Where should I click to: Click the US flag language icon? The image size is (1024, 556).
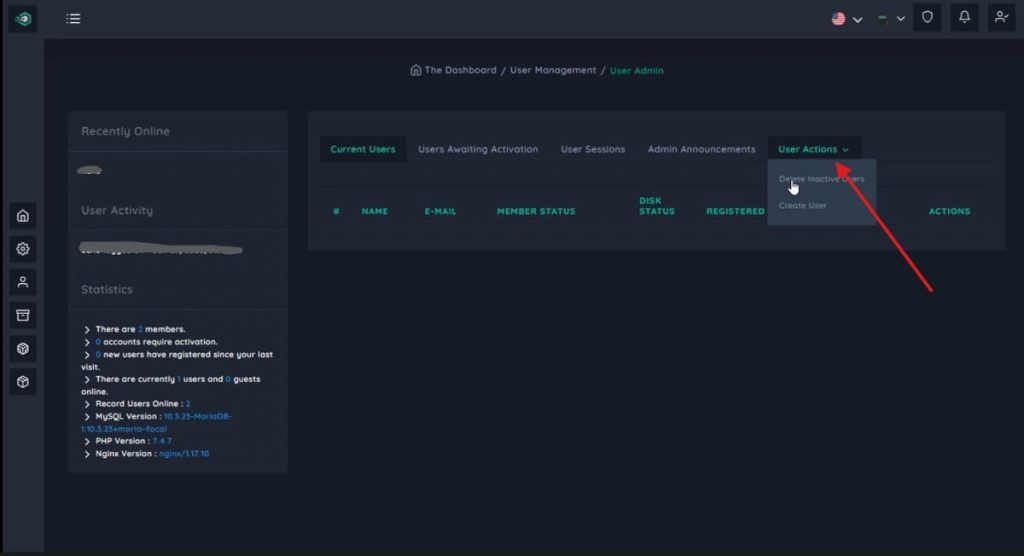pos(839,19)
